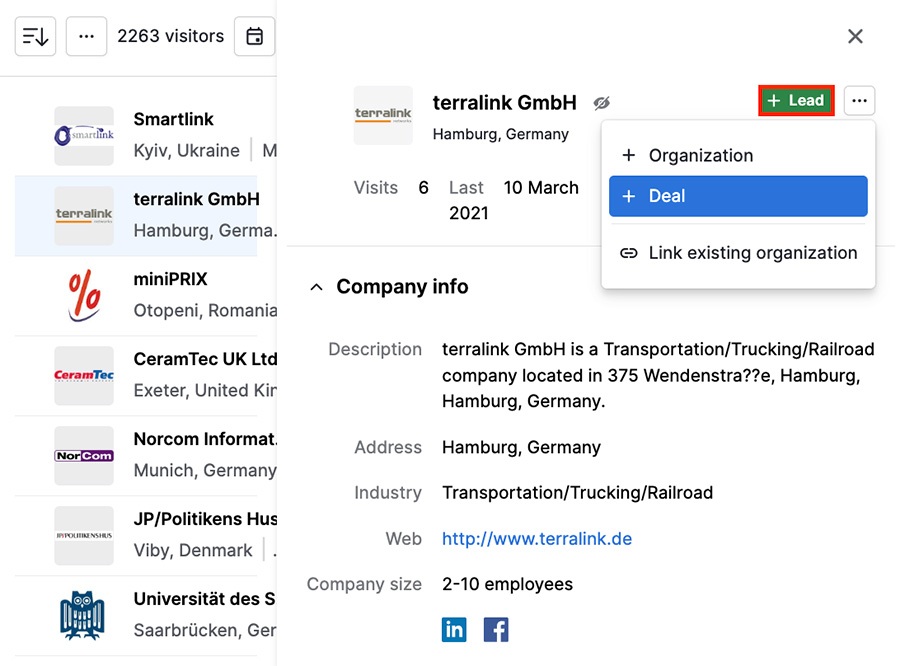Viewport: 900px width, 666px height.
Task: Close the terralink details panel
Action: (x=855, y=36)
